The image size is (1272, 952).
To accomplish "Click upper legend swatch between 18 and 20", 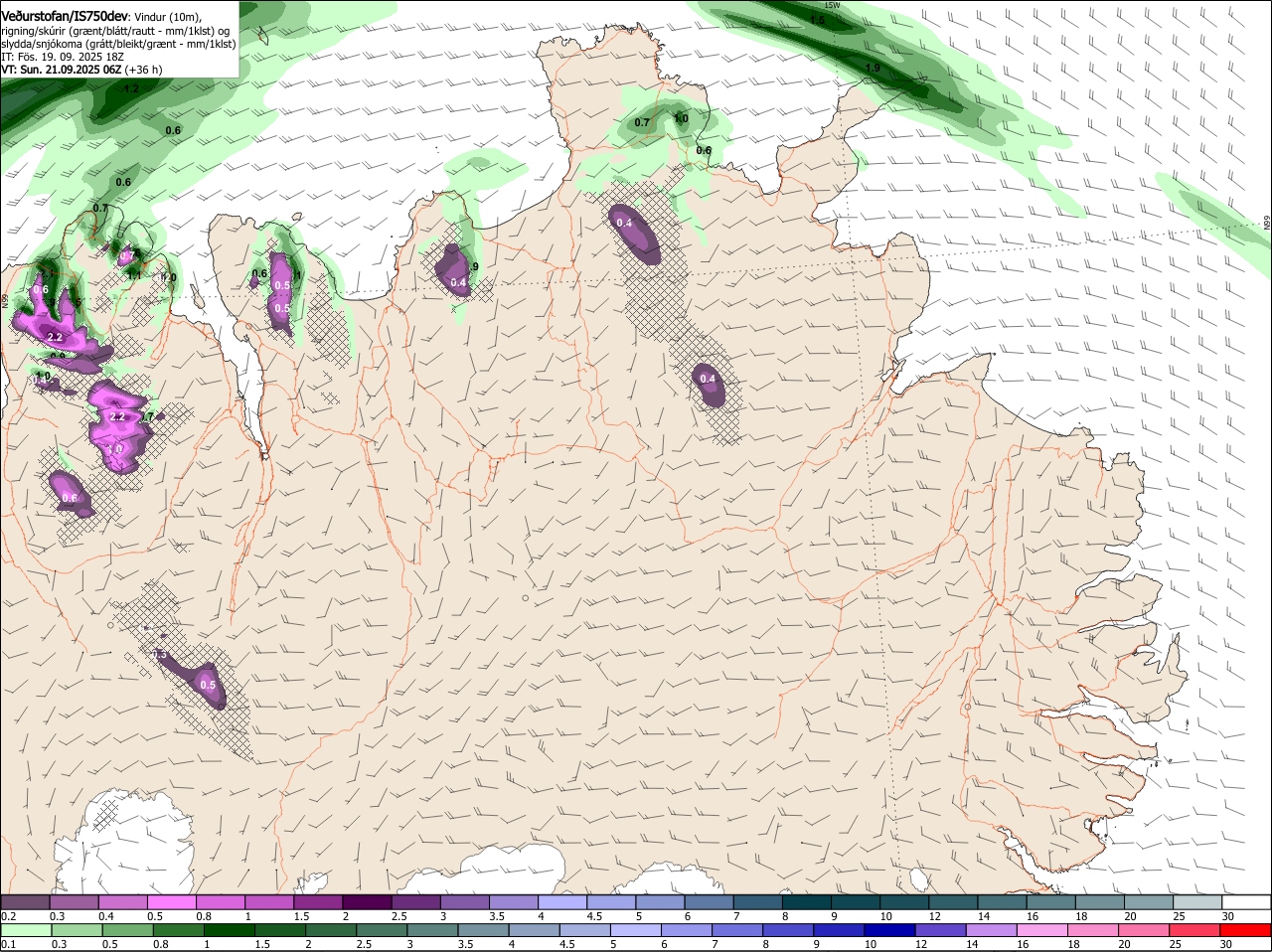I will [x=1098, y=901].
